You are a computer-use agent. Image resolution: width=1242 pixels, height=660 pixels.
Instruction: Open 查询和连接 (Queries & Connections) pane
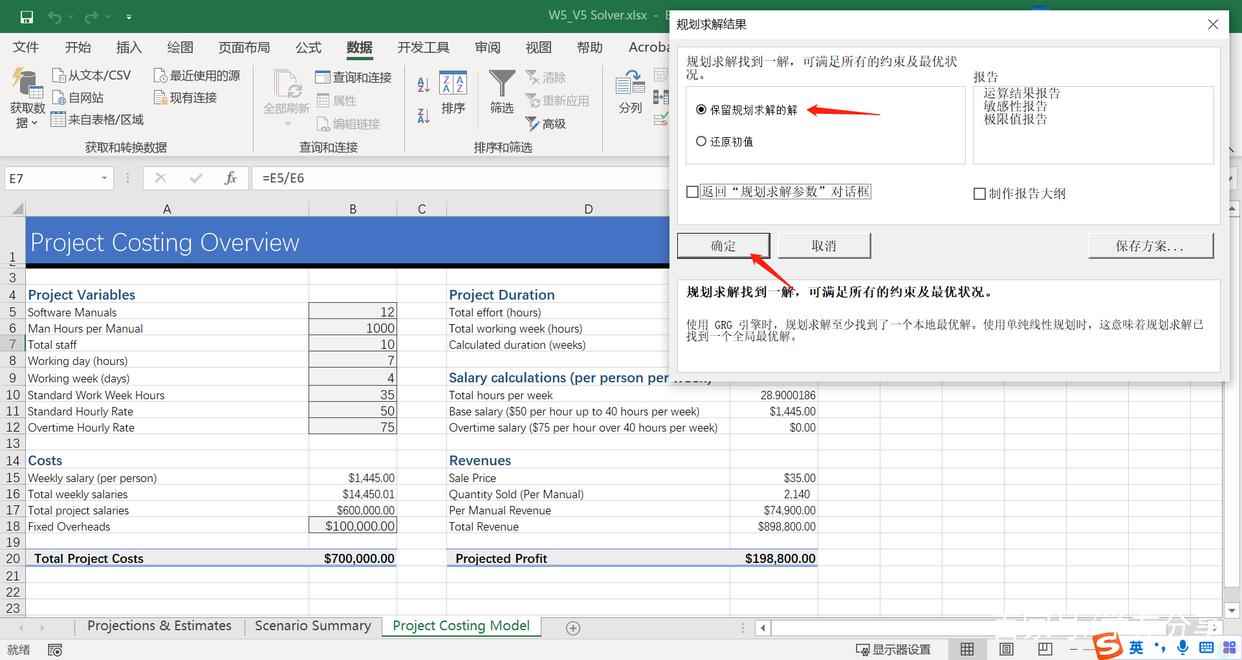(354, 78)
